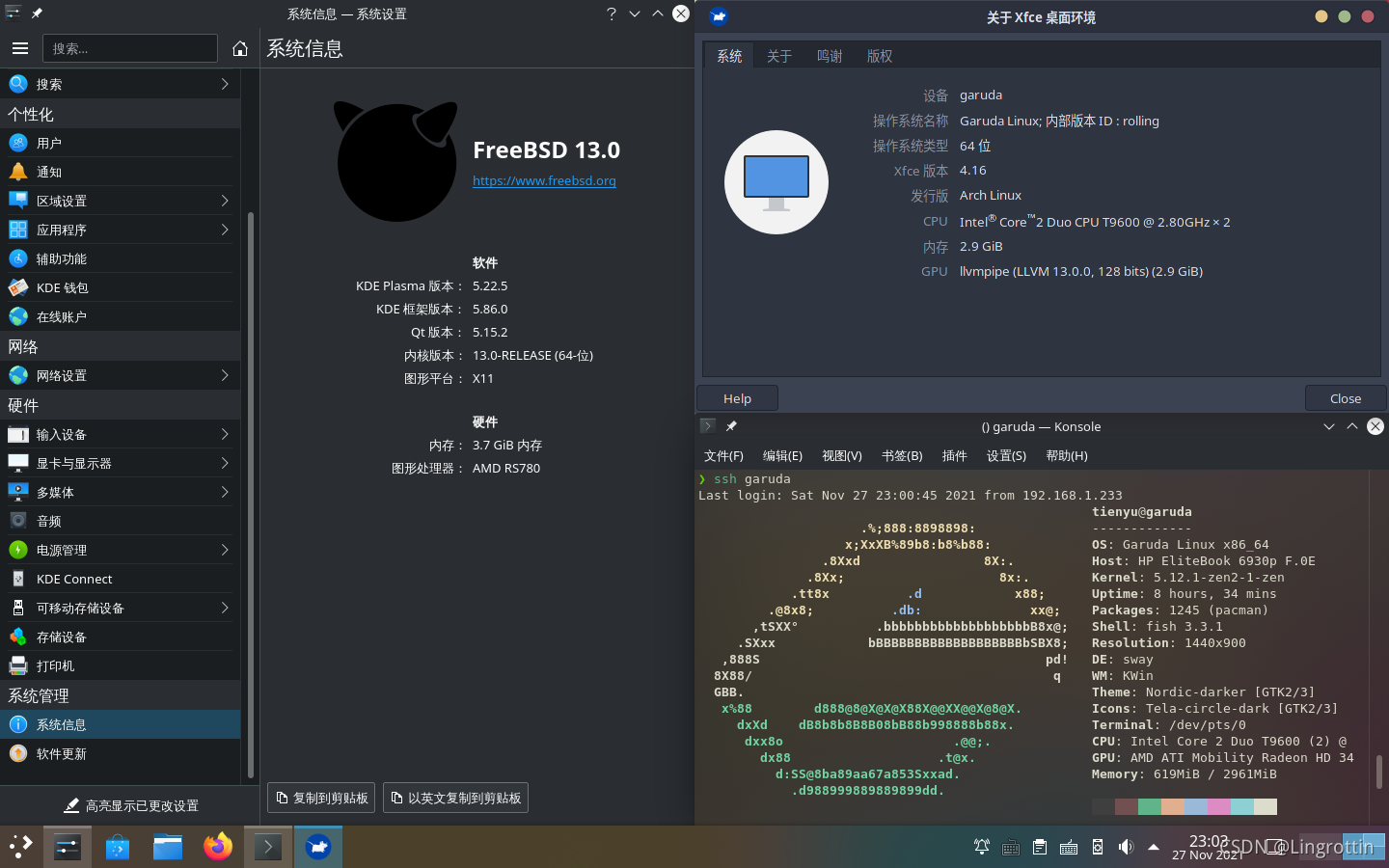The width and height of the screenshot is (1389, 868).
Task: Open Konsole 设置(S) menu
Action: pos(1006,455)
